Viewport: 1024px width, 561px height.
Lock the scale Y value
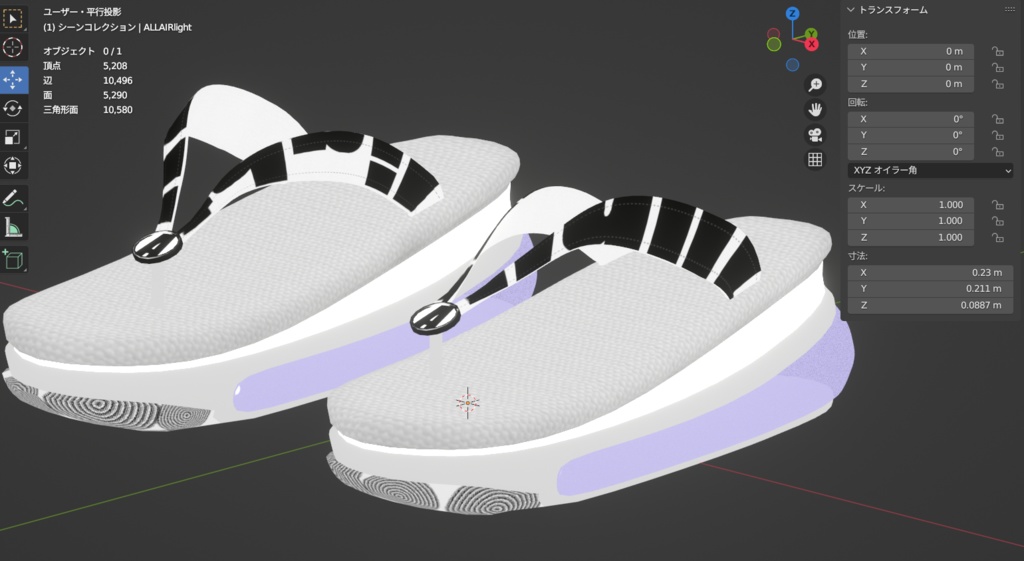(997, 221)
